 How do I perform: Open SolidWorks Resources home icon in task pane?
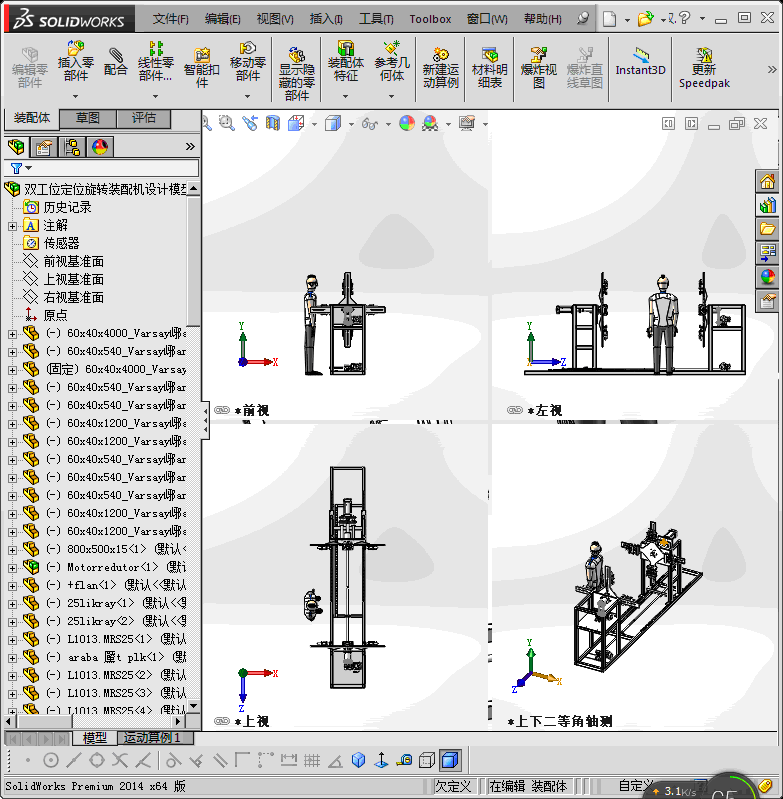point(767,181)
